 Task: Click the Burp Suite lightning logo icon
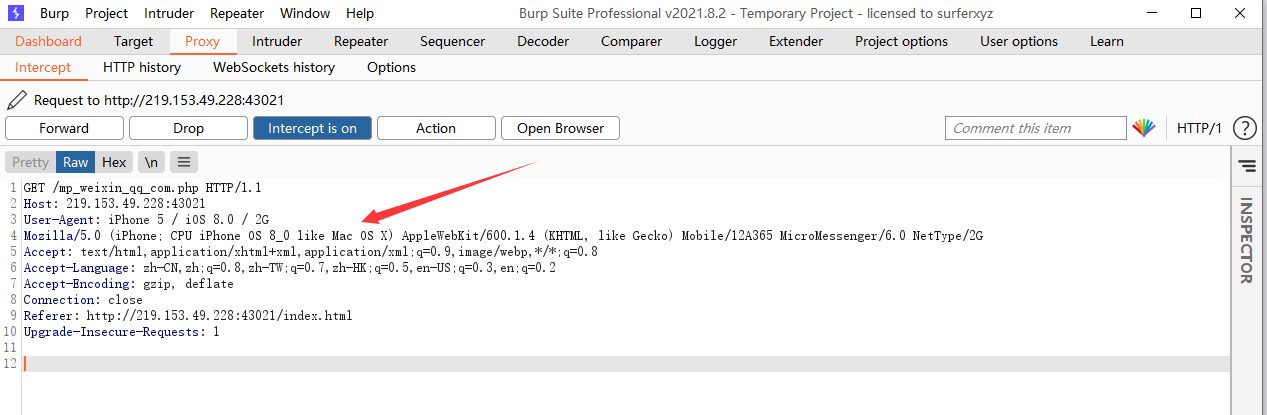coord(15,13)
